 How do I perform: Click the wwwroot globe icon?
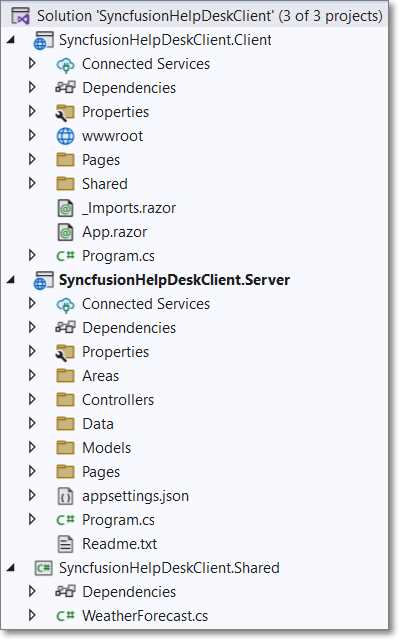pyautogui.click(x=65, y=136)
